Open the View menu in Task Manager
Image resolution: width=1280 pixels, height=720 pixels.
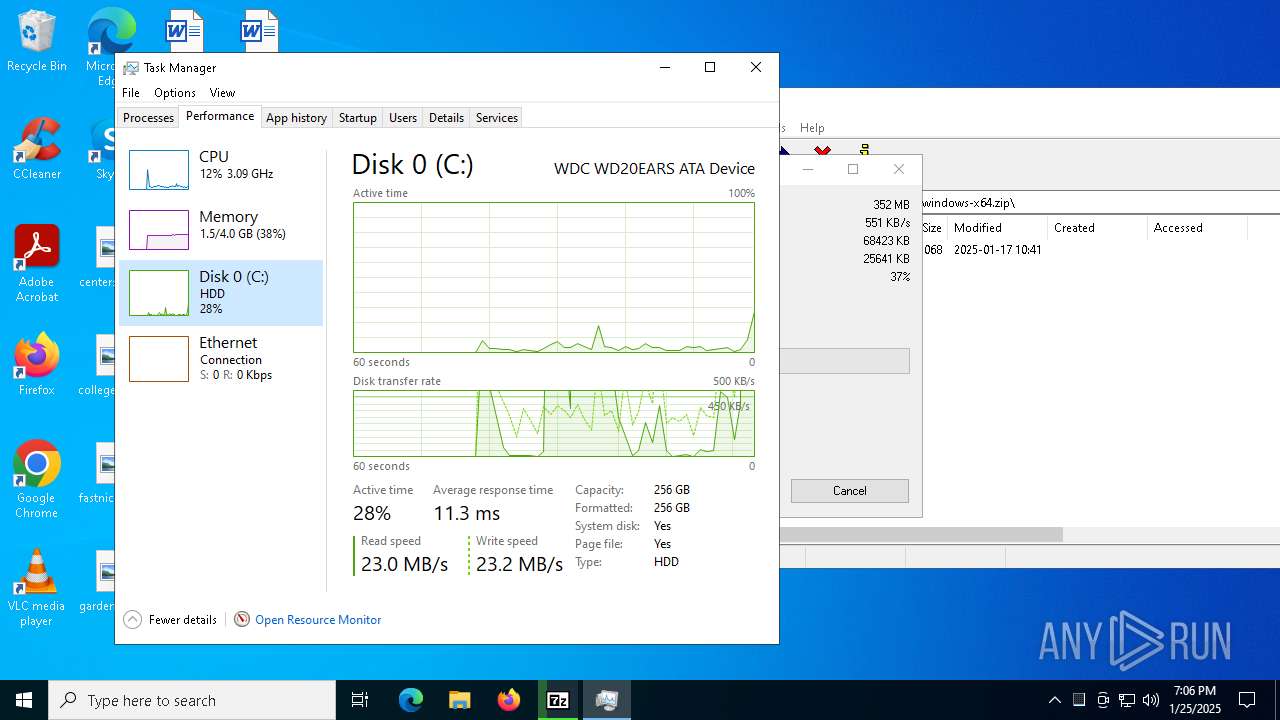(222, 93)
